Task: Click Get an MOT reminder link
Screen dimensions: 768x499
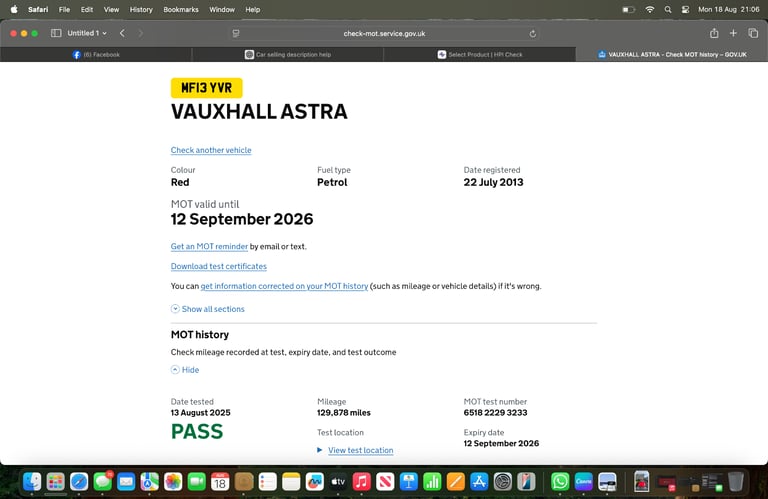Action: pos(209,246)
